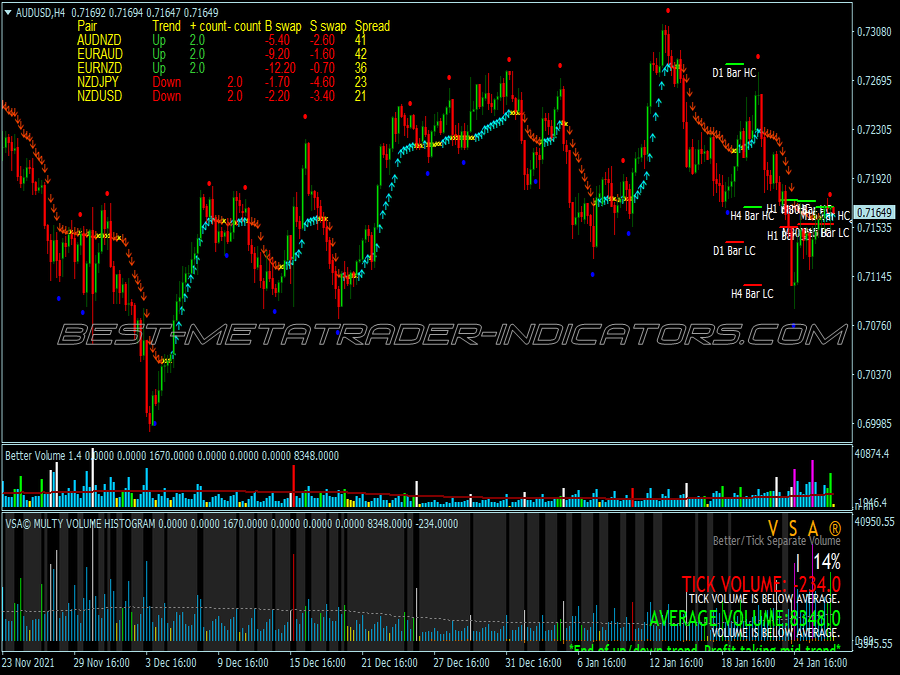
Task: Click the 'Spread' column header
Action: tap(372, 26)
